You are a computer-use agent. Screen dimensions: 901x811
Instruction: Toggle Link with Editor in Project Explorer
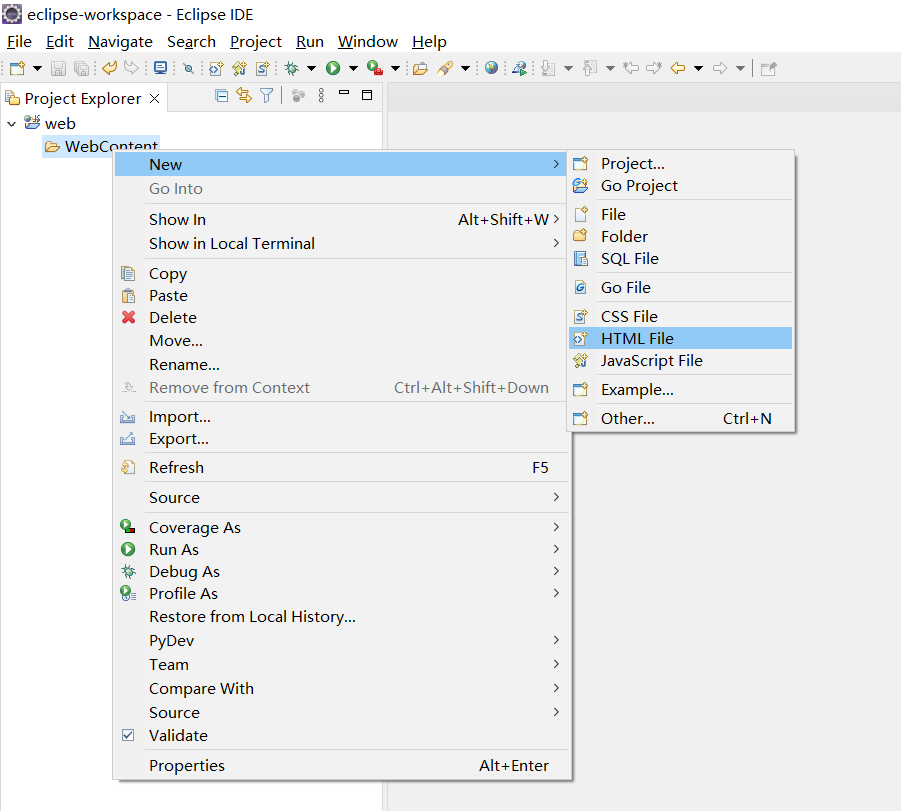[x=244, y=95]
